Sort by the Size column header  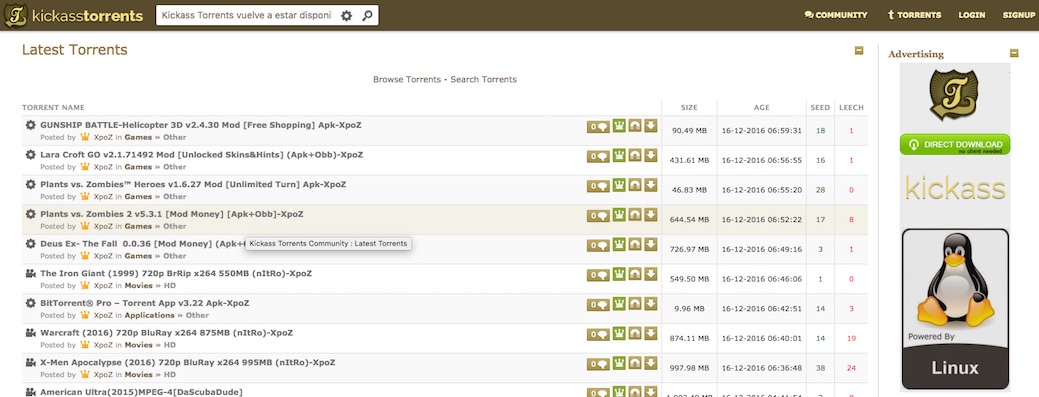[x=689, y=107]
